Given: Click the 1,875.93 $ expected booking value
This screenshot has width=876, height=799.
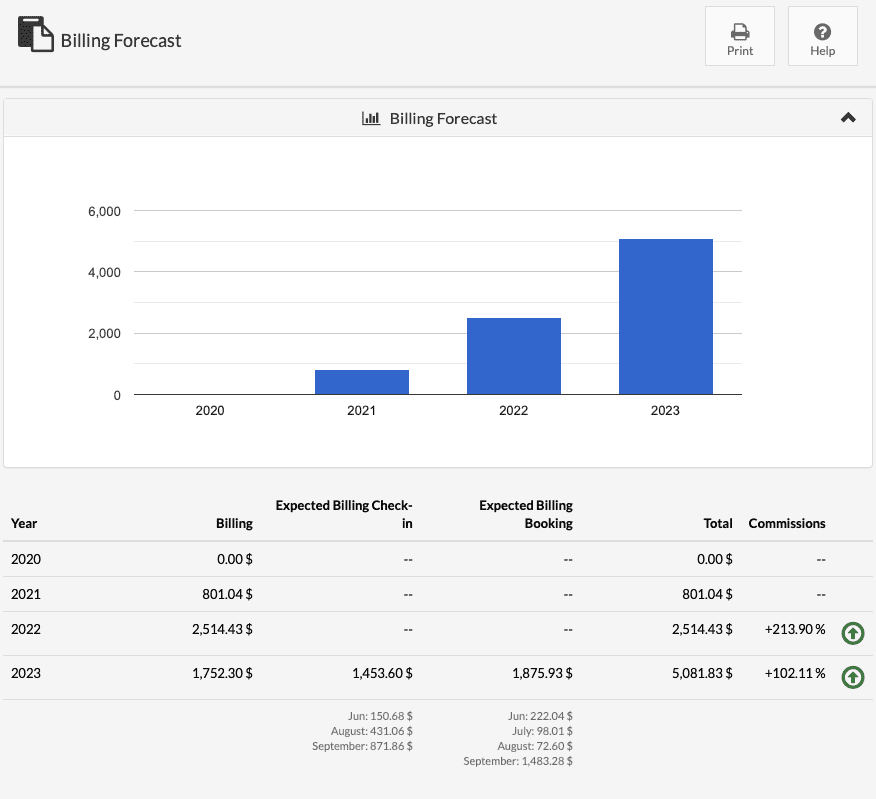Looking at the screenshot, I should point(542,673).
